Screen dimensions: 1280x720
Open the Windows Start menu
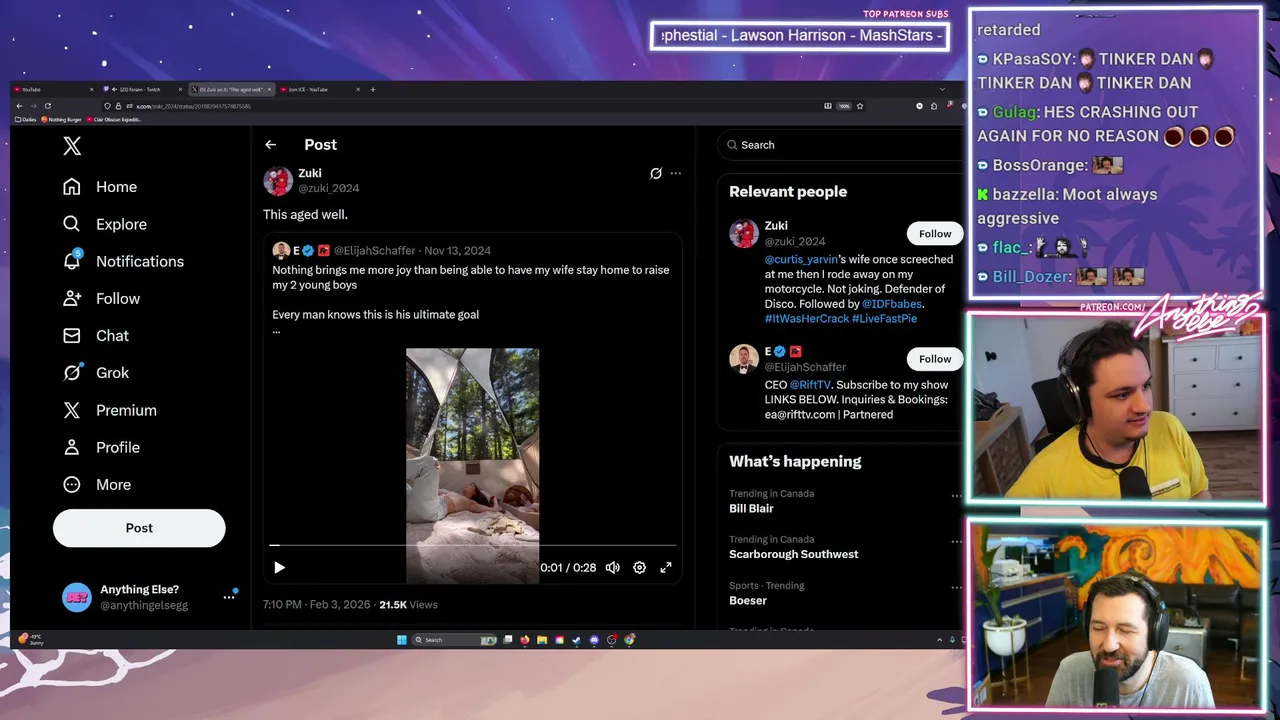[x=402, y=640]
